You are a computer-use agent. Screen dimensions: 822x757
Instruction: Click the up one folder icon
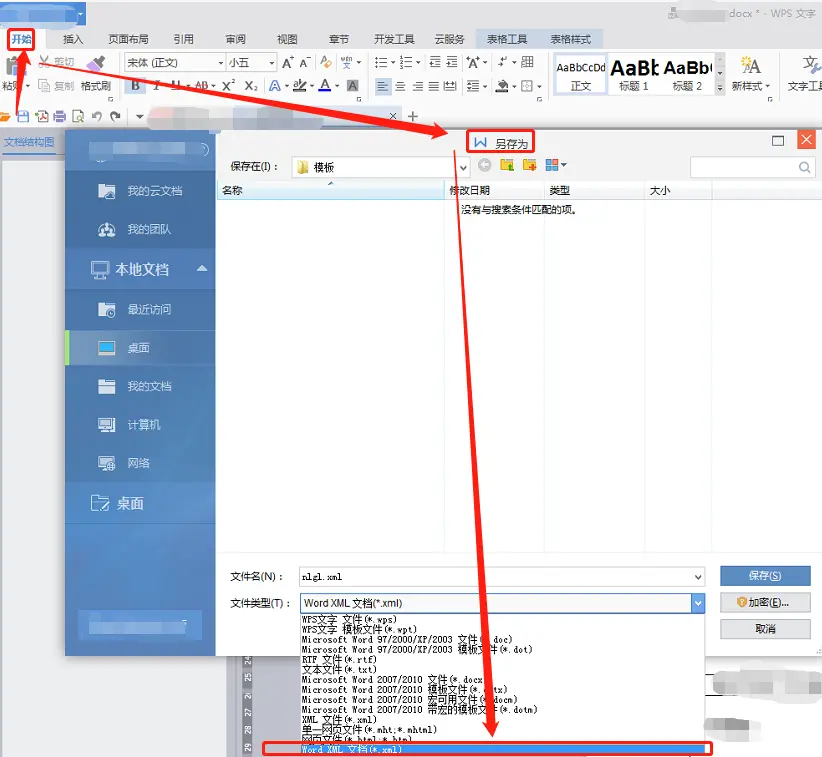tap(507, 165)
